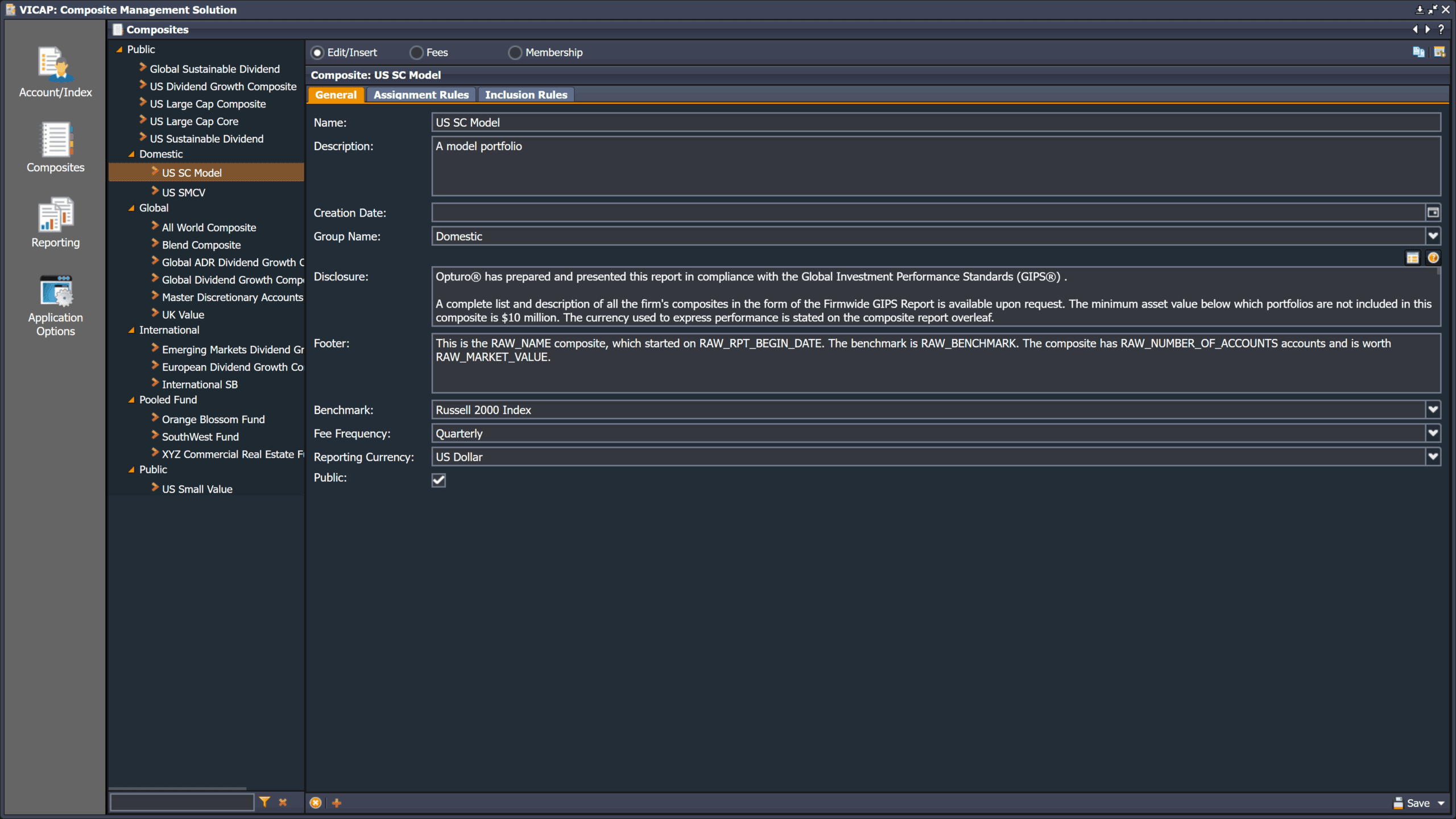Screen dimensions: 1456x819
Task: Apply the tree filter funnel icon
Action: (x=264, y=802)
